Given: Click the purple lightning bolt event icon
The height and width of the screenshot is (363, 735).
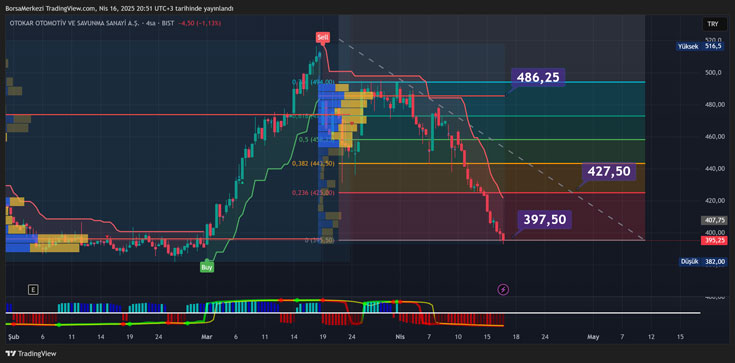Looking at the screenshot, I should [x=503, y=290].
